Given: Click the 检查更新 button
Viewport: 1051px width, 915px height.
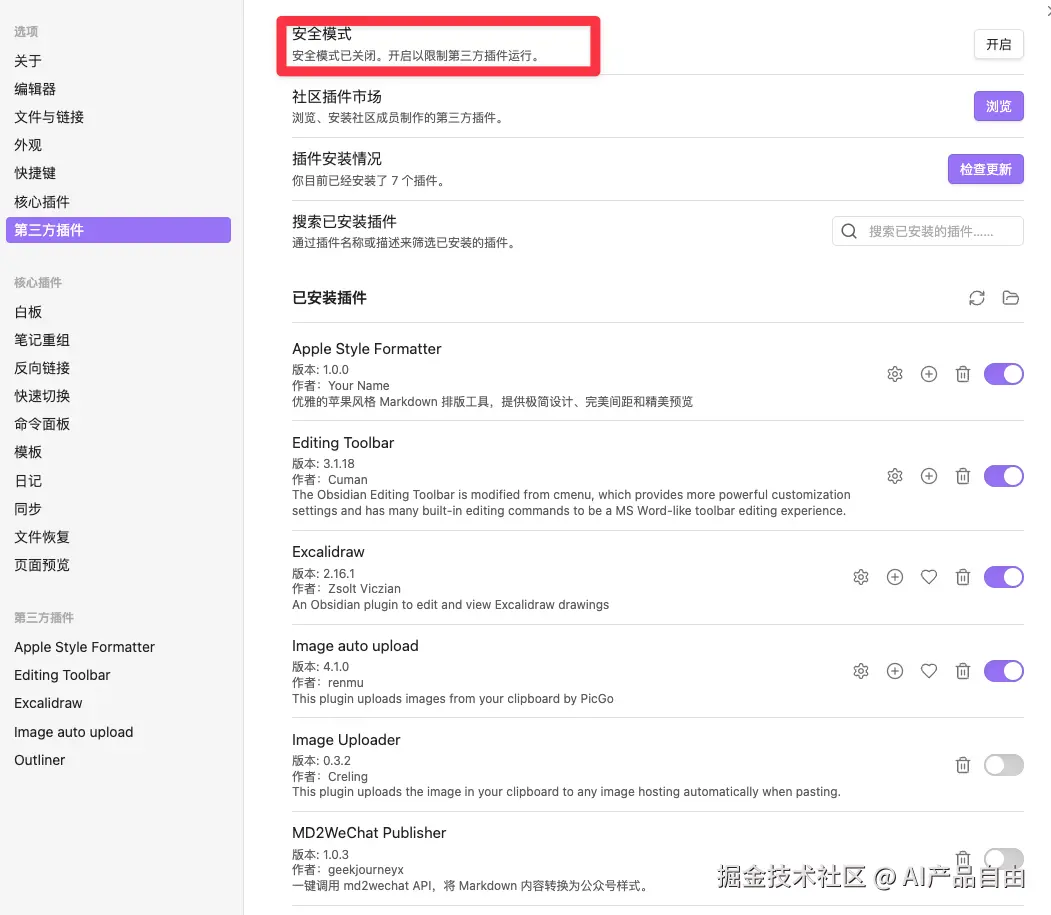Looking at the screenshot, I should pos(985,169).
